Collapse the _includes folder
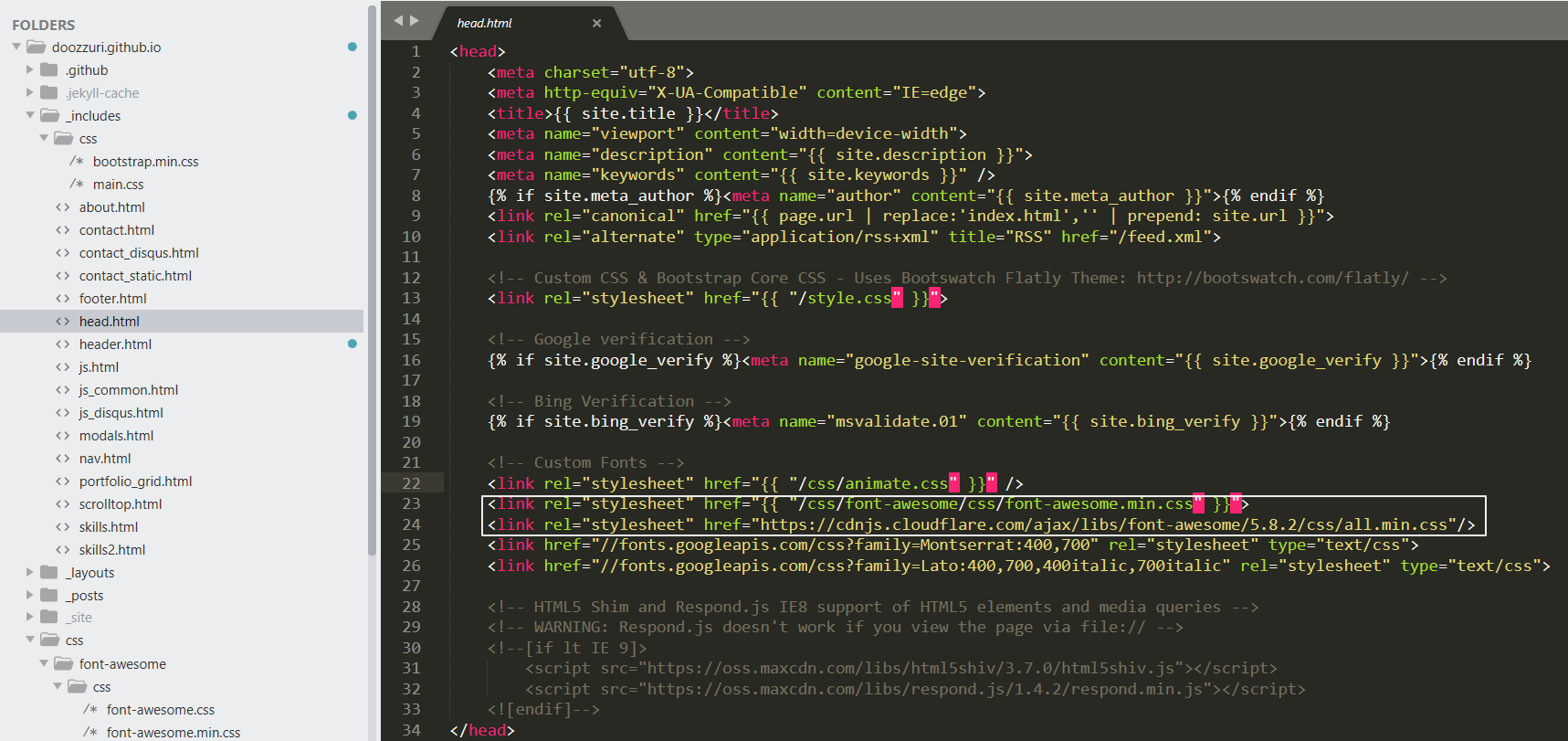This screenshot has width=1568, height=741. pyautogui.click(x=30, y=115)
